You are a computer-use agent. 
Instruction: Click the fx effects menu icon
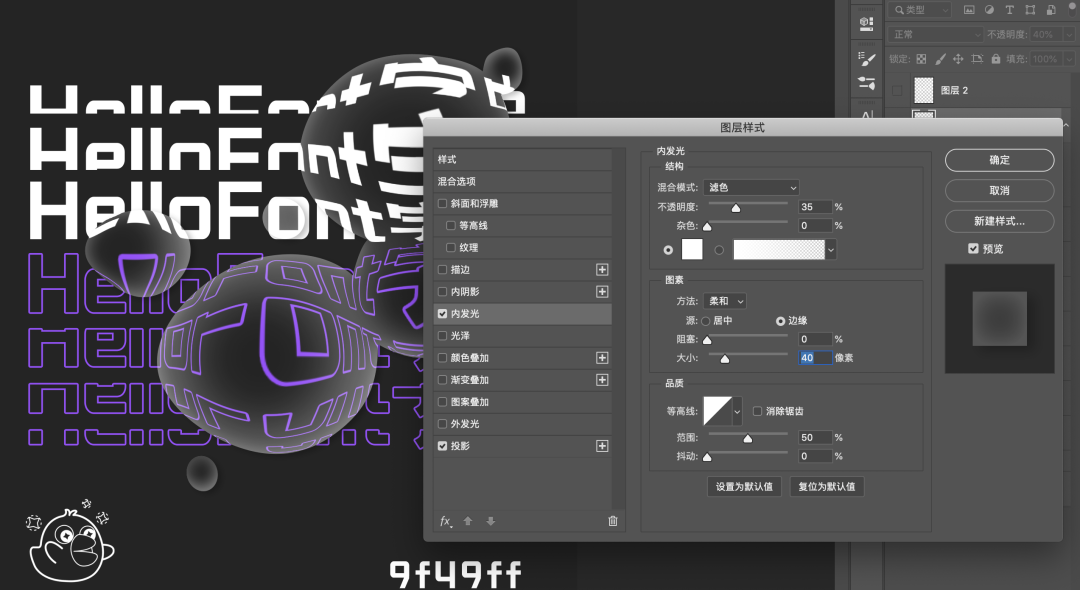pyautogui.click(x=446, y=521)
